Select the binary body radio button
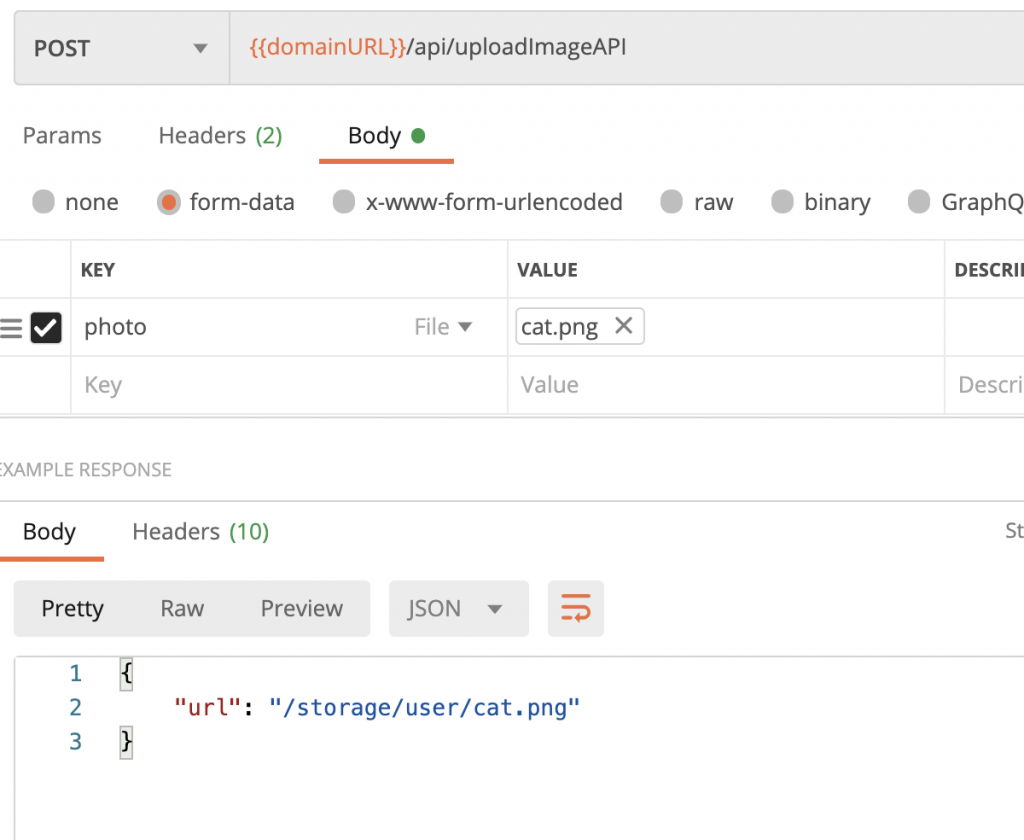1024x840 pixels. click(783, 203)
